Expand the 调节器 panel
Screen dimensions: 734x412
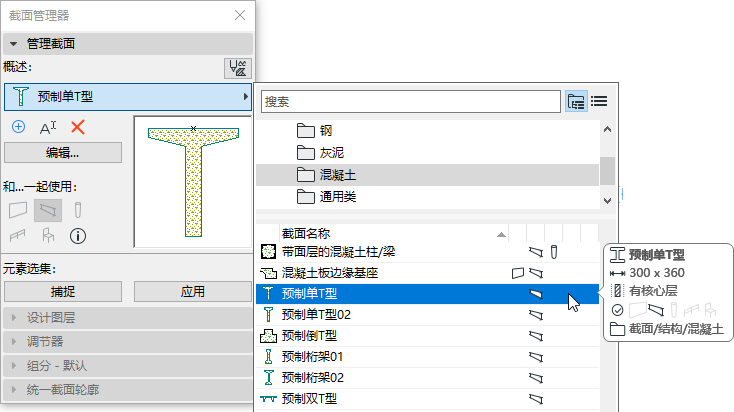click(x=128, y=342)
